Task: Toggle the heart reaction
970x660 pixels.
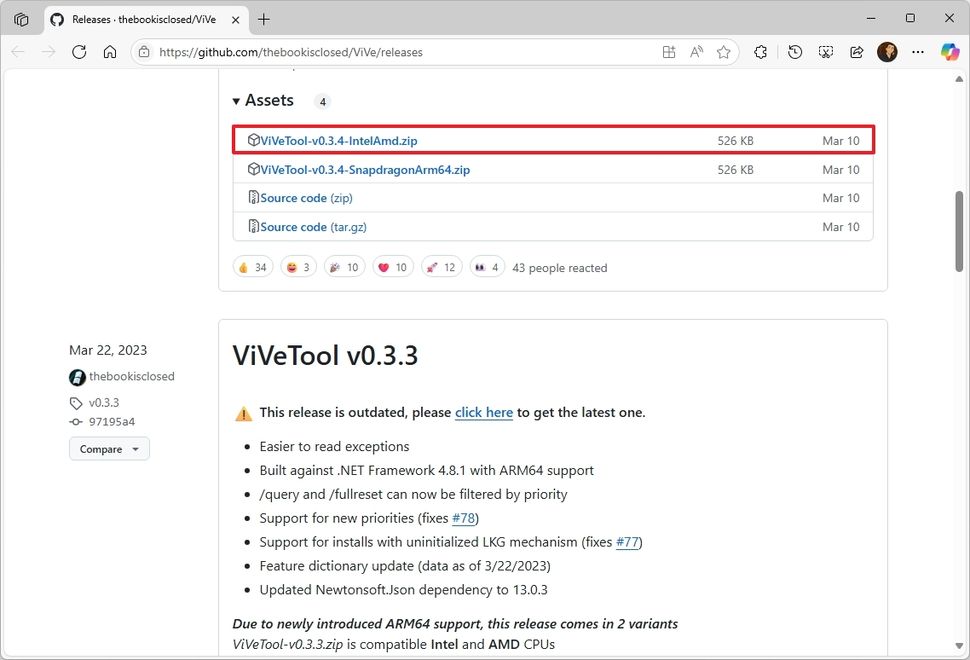Action: 392,267
